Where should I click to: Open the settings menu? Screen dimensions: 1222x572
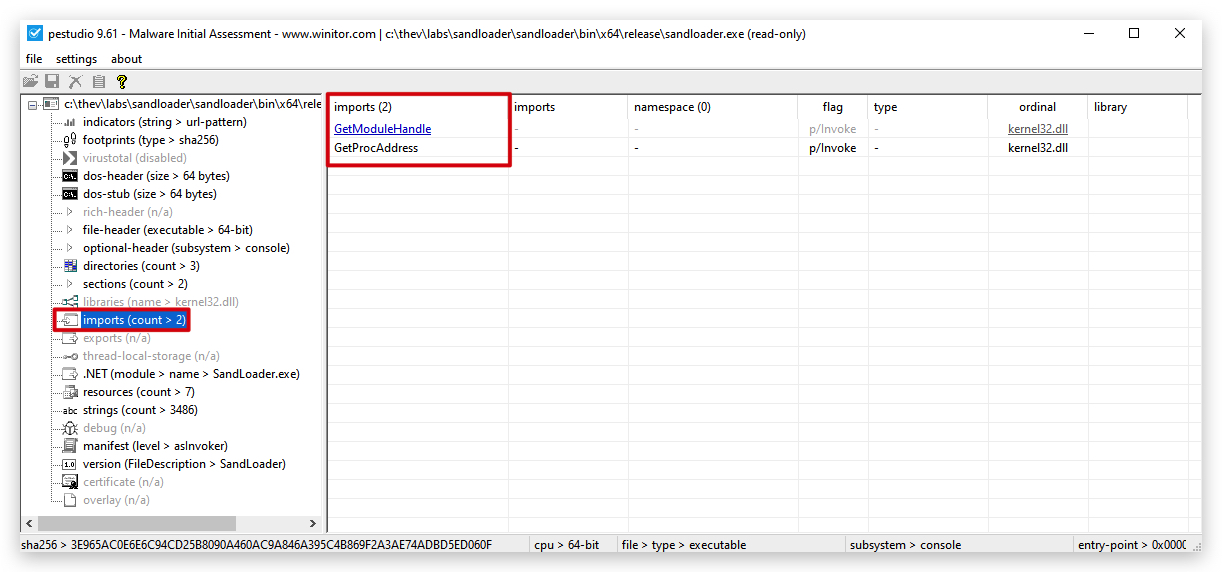tap(77, 59)
